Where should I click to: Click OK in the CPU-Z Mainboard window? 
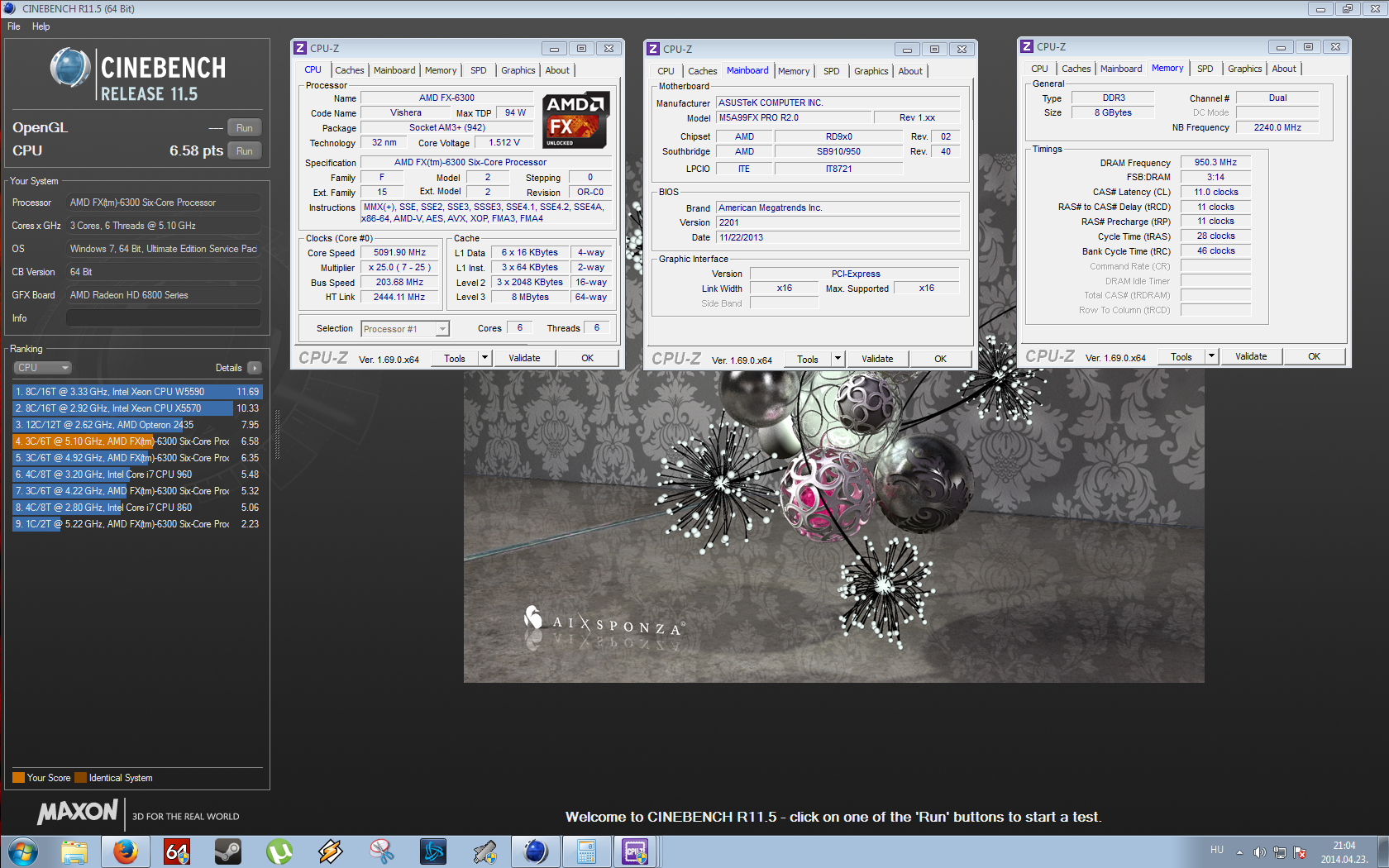point(941,359)
